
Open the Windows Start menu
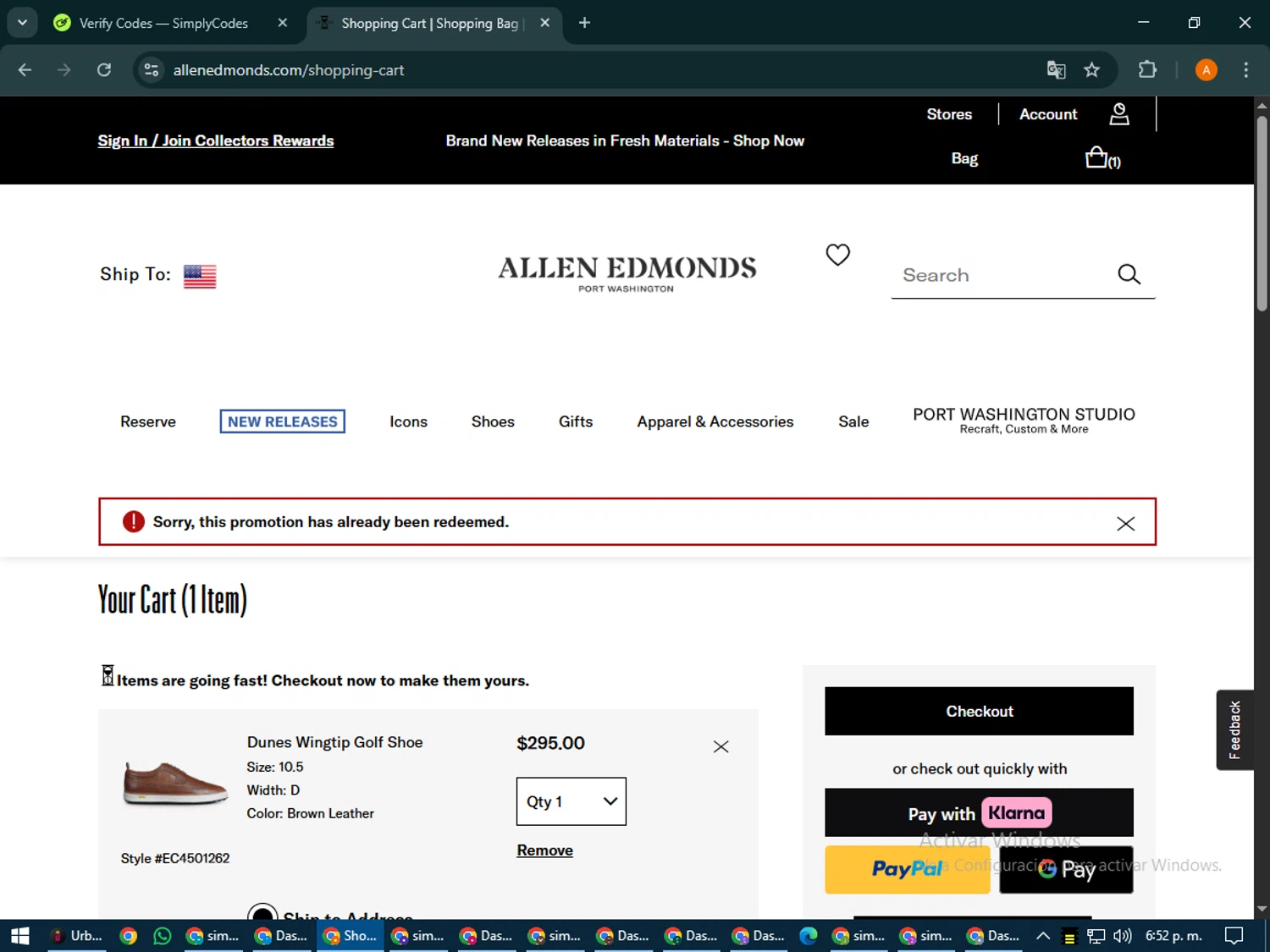coord(20,936)
